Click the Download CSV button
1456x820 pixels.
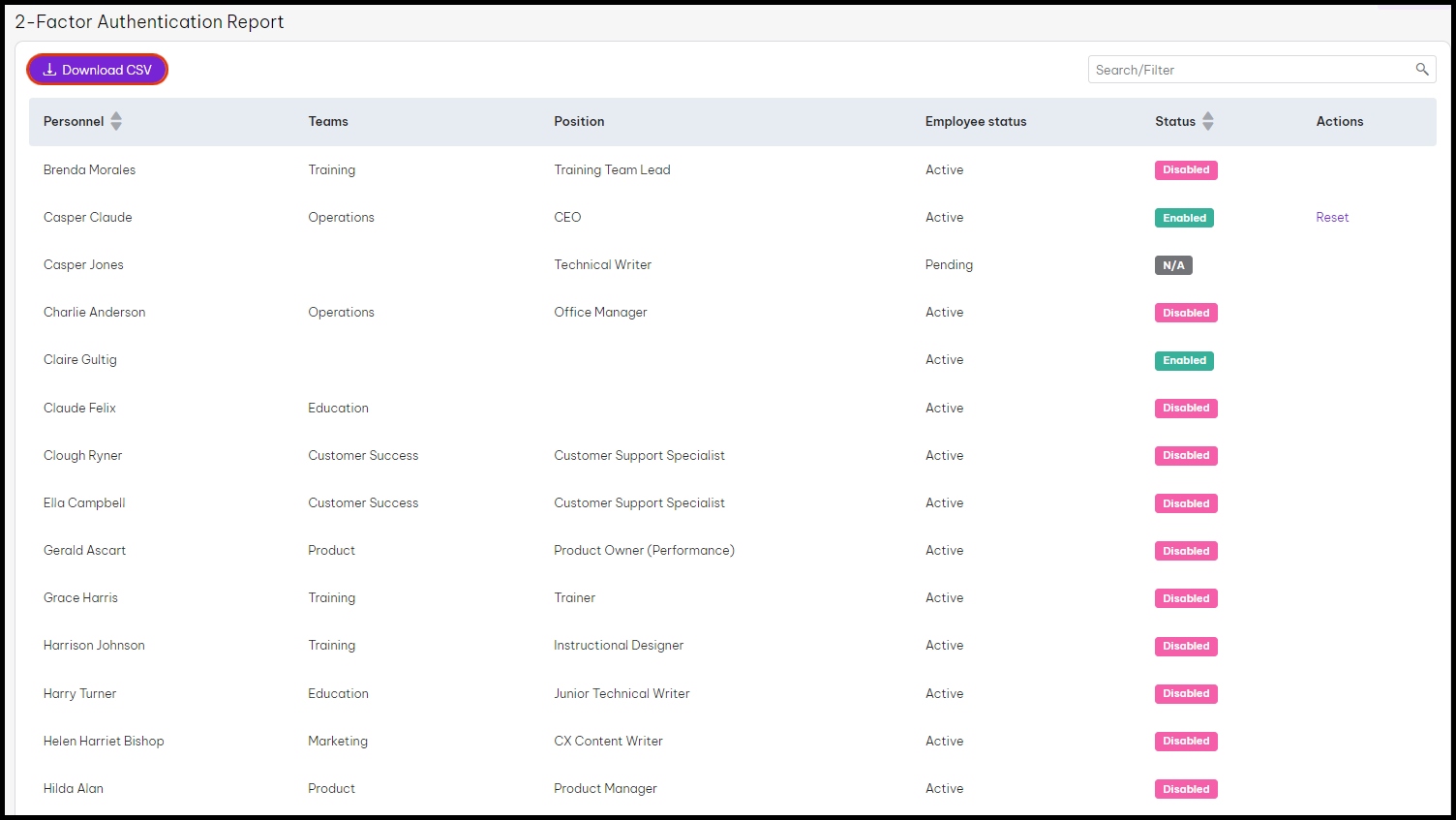point(97,70)
